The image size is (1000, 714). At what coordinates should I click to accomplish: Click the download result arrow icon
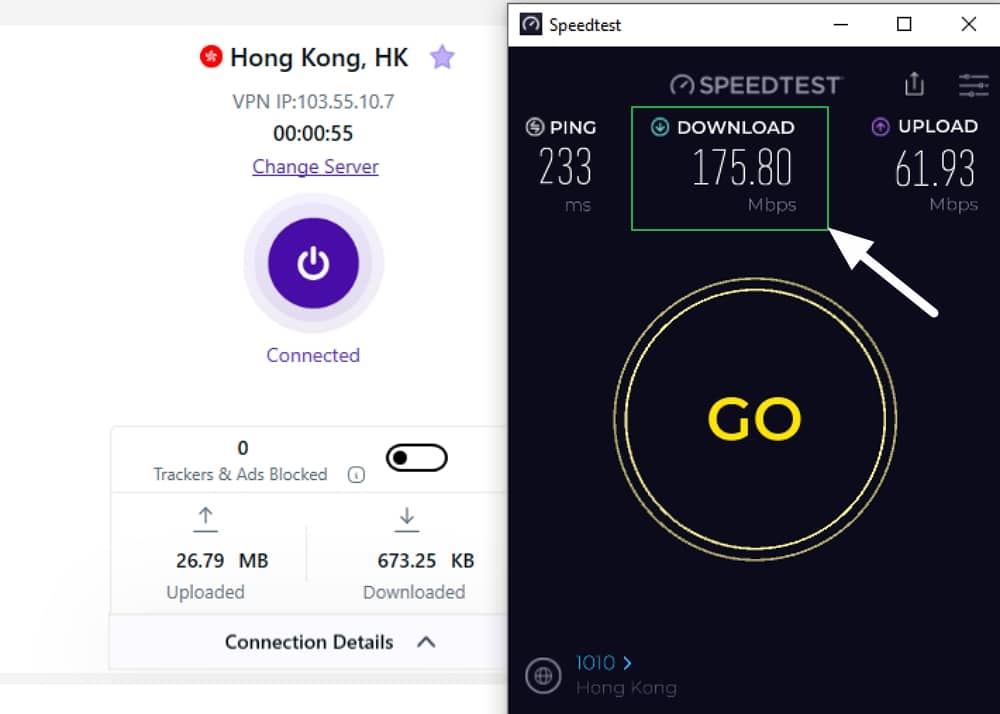click(x=659, y=127)
